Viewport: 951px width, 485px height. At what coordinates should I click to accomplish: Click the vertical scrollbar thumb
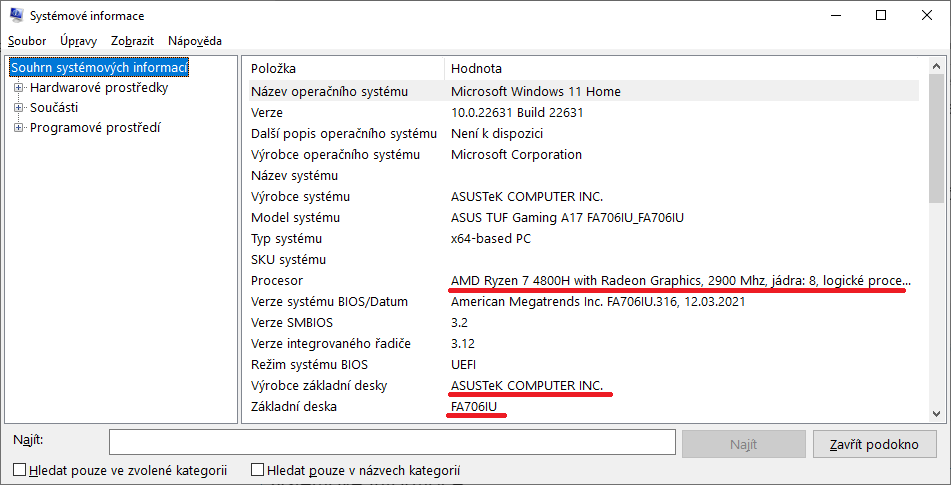936,138
